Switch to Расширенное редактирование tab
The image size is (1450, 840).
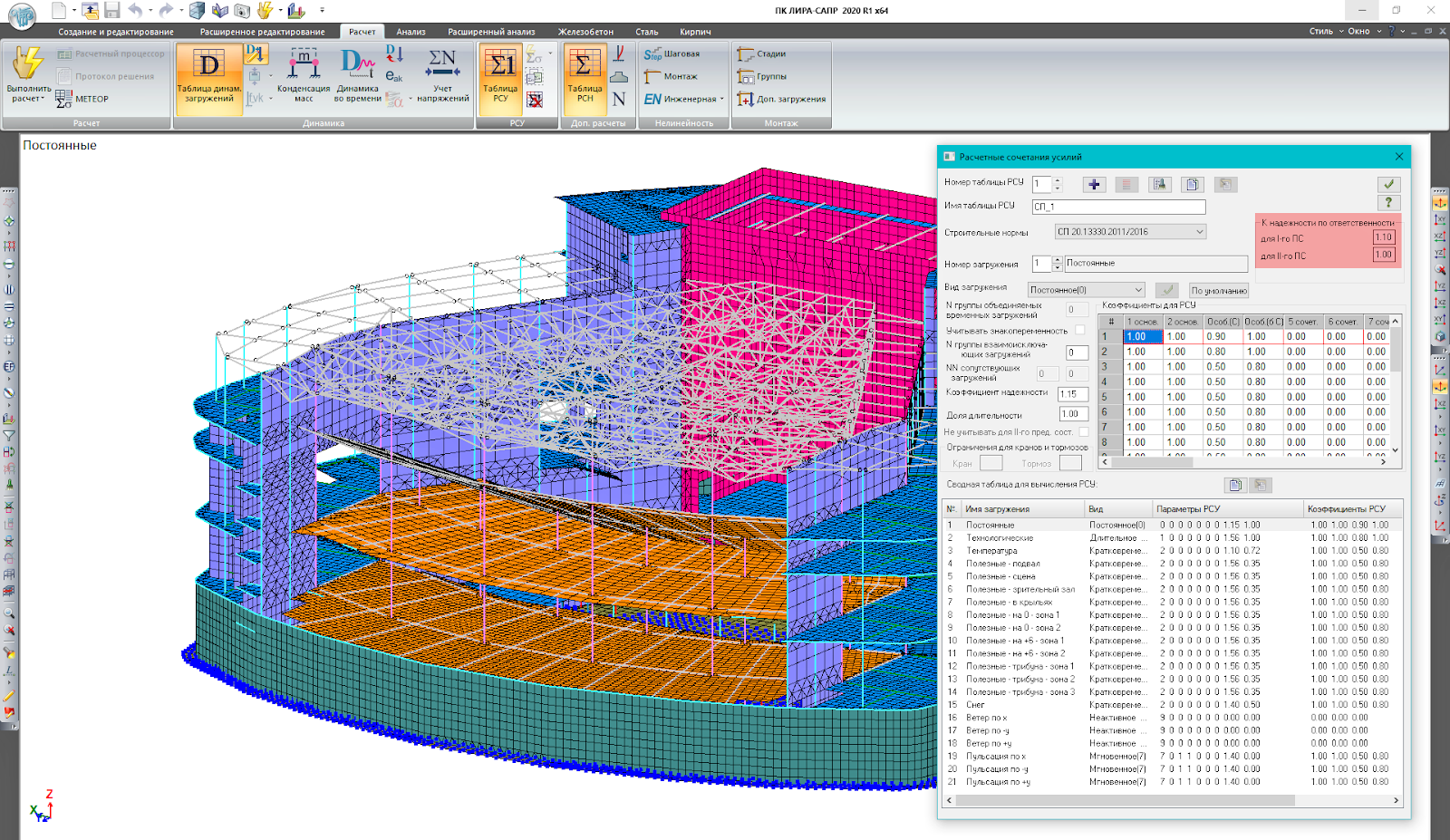click(x=262, y=32)
